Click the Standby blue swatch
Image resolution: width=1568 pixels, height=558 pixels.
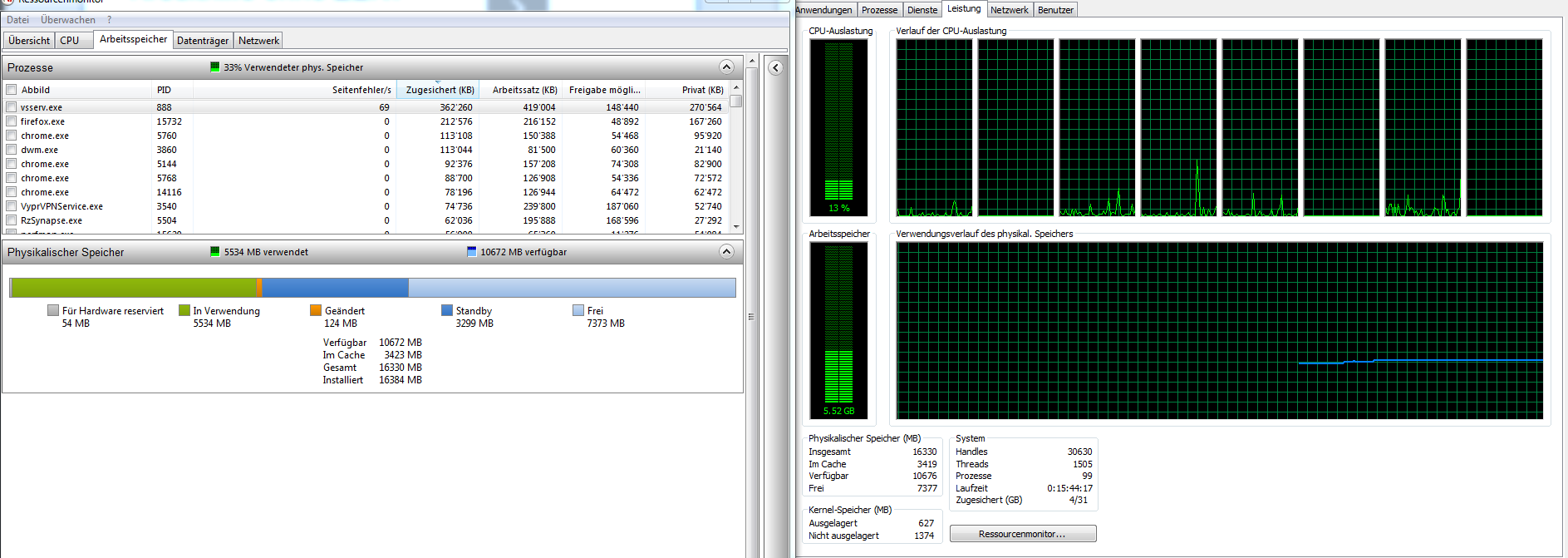[447, 310]
